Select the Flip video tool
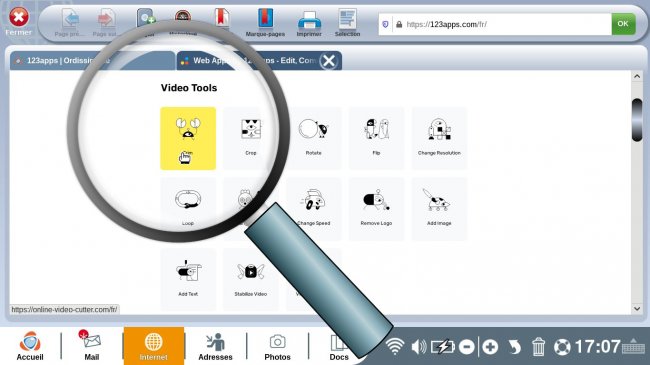Screen dimensions: 650x365 click(376, 138)
